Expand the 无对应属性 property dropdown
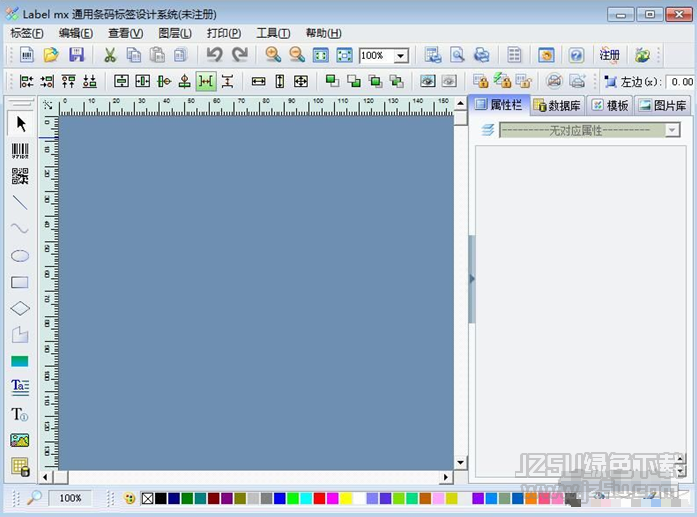 672,130
